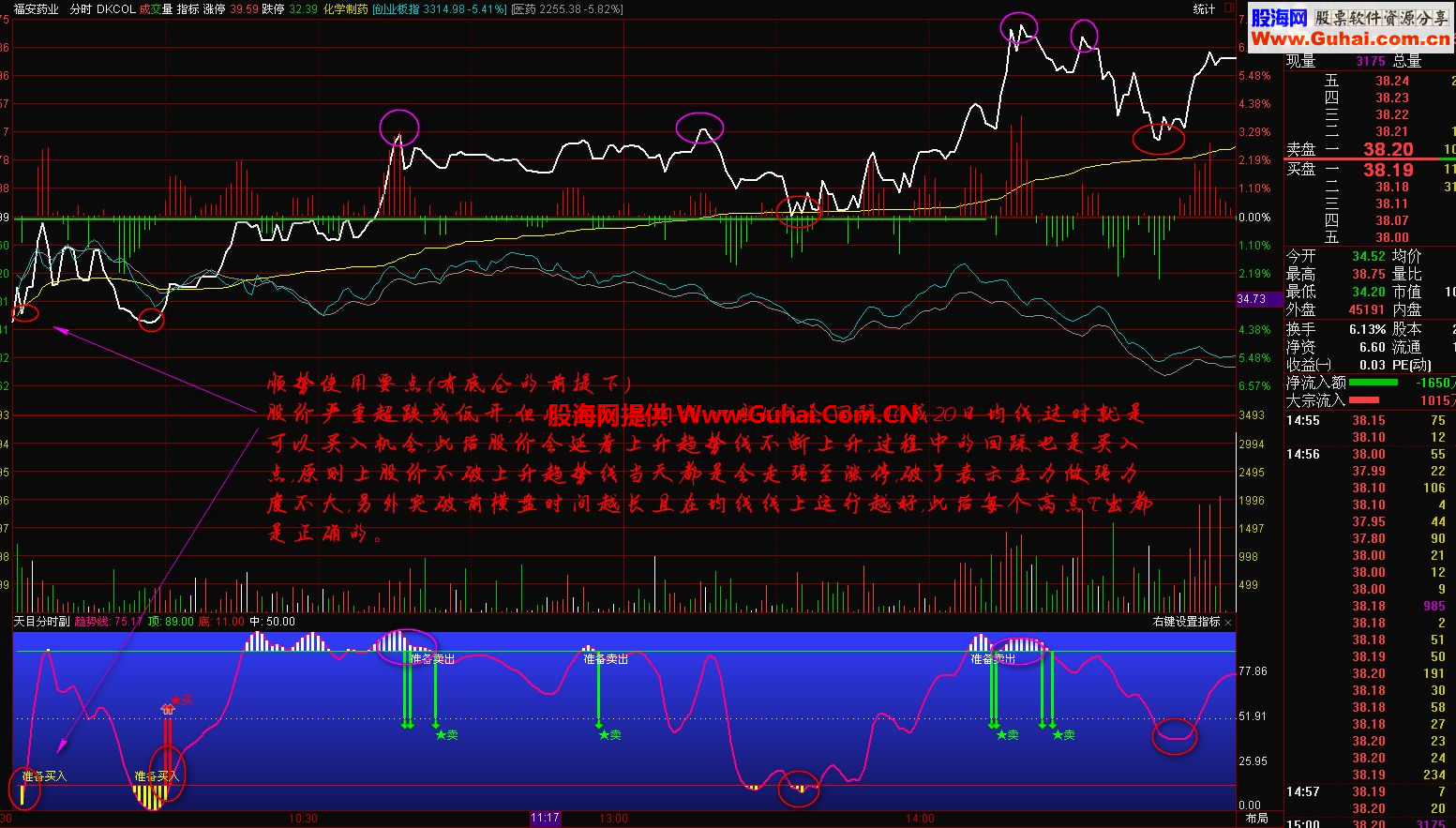Click the 天目分时副 indicator name
Viewport: 1456px width, 828px height.
click(41, 622)
